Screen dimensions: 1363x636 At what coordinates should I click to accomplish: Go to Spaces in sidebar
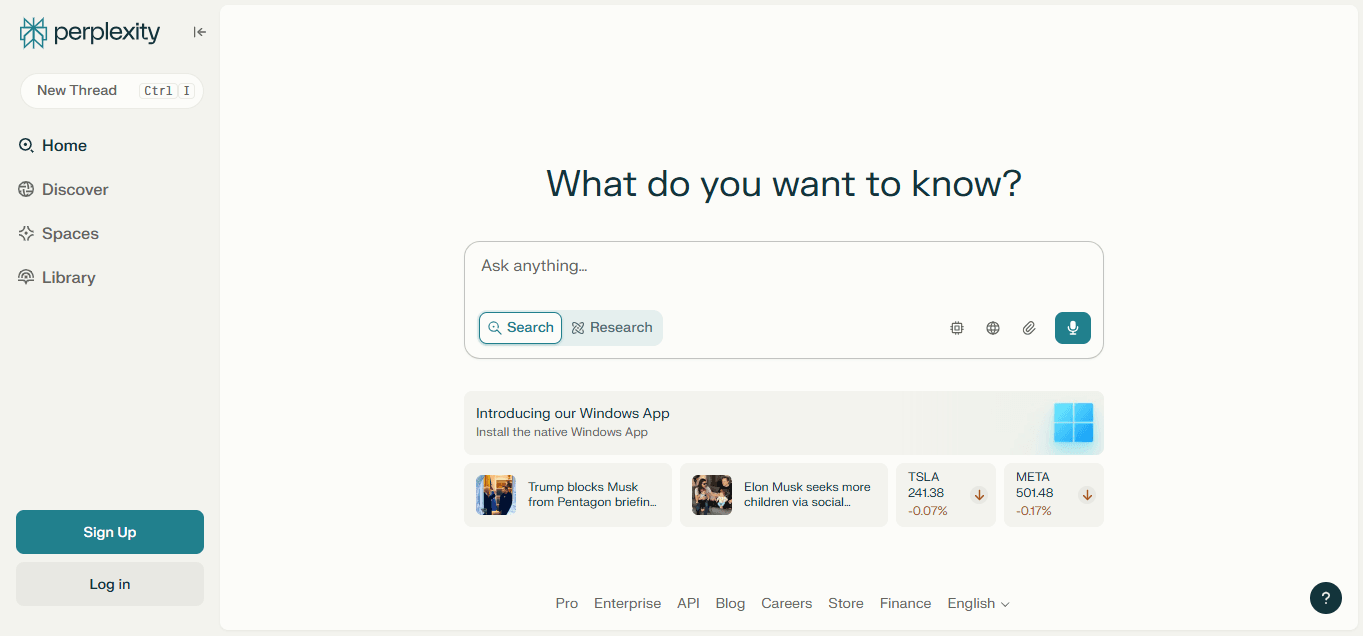point(70,234)
